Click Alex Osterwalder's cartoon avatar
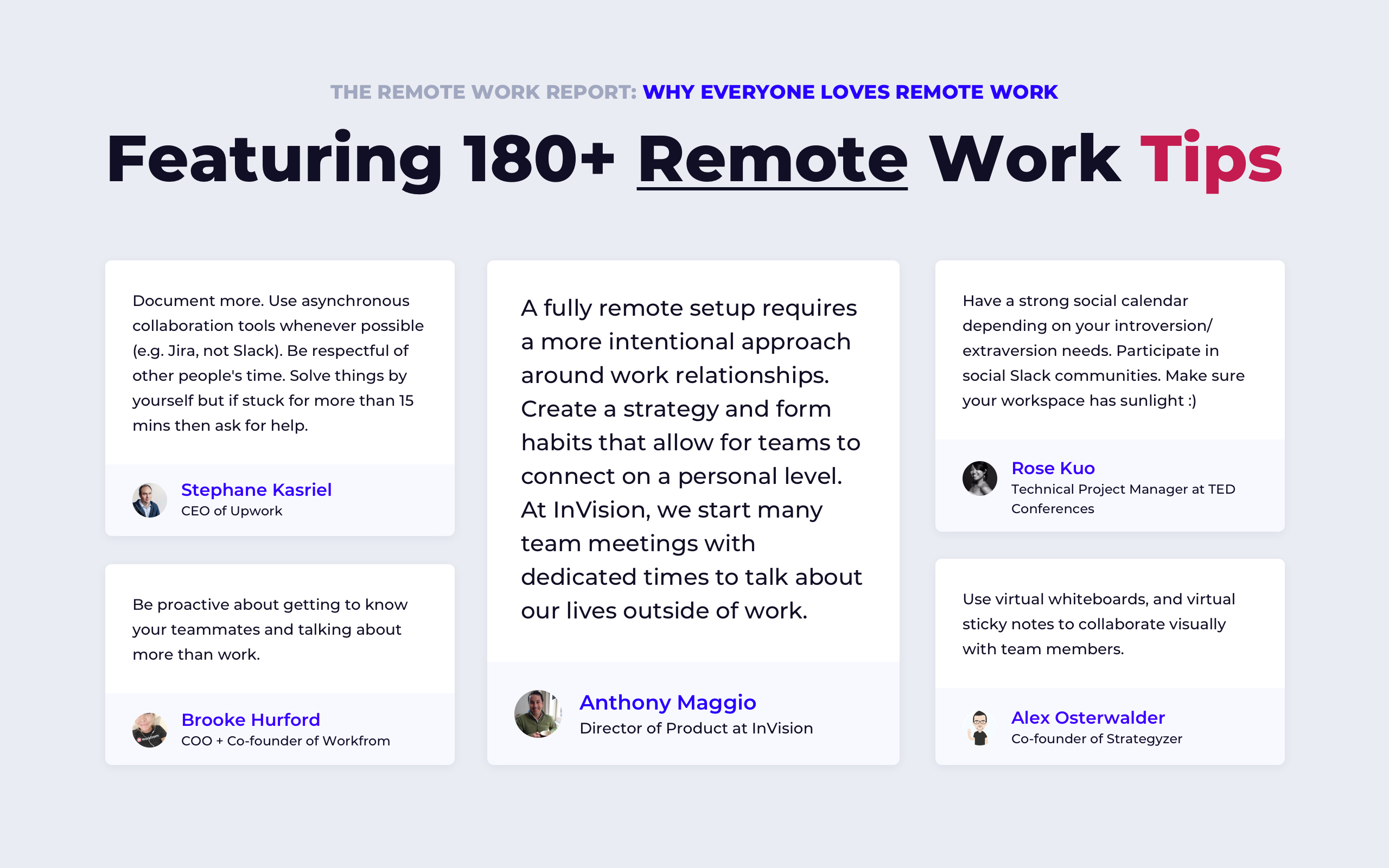Screen dimensions: 1389x868 click(979, 728)
